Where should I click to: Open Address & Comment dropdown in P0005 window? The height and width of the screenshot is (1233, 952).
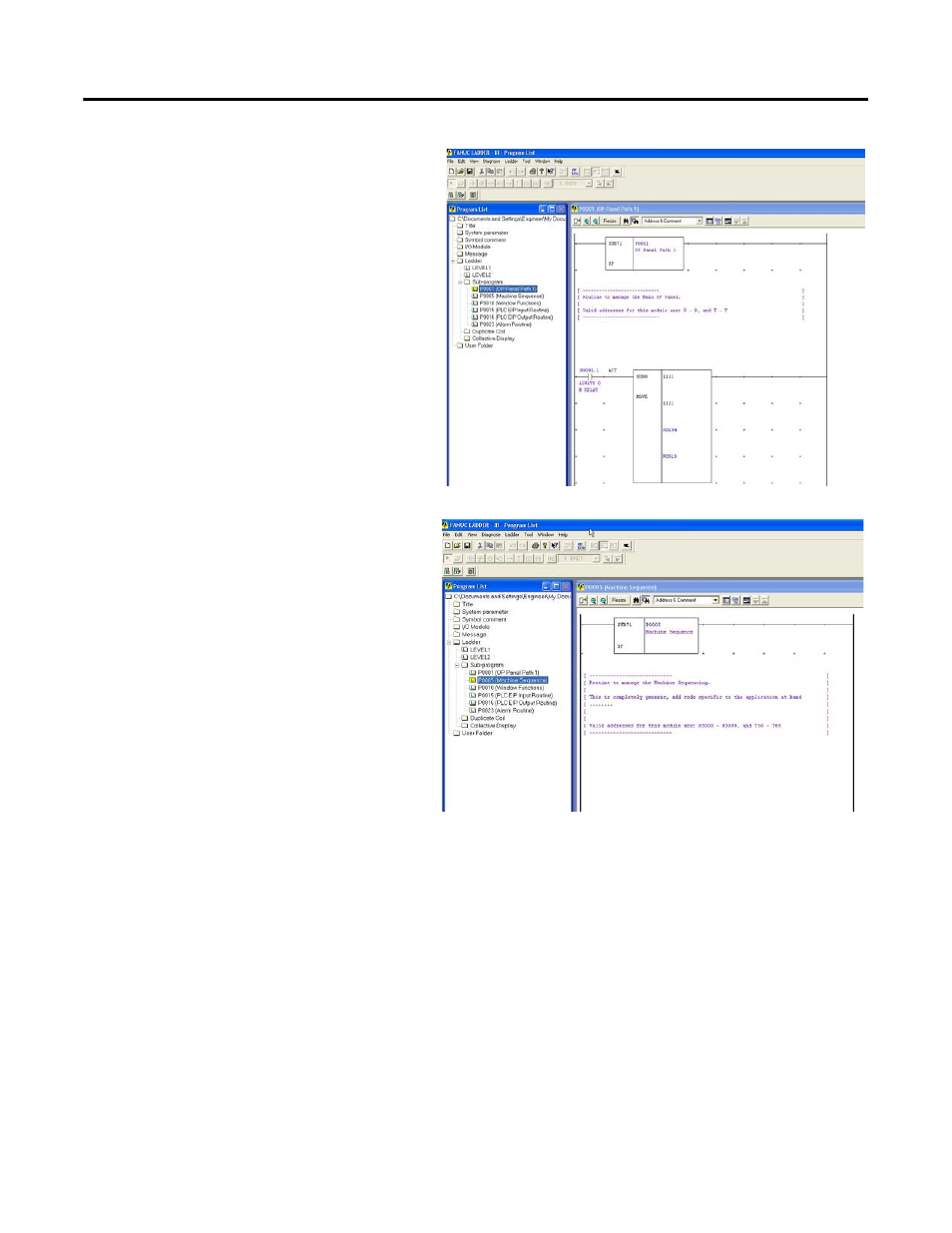(715, 600)
